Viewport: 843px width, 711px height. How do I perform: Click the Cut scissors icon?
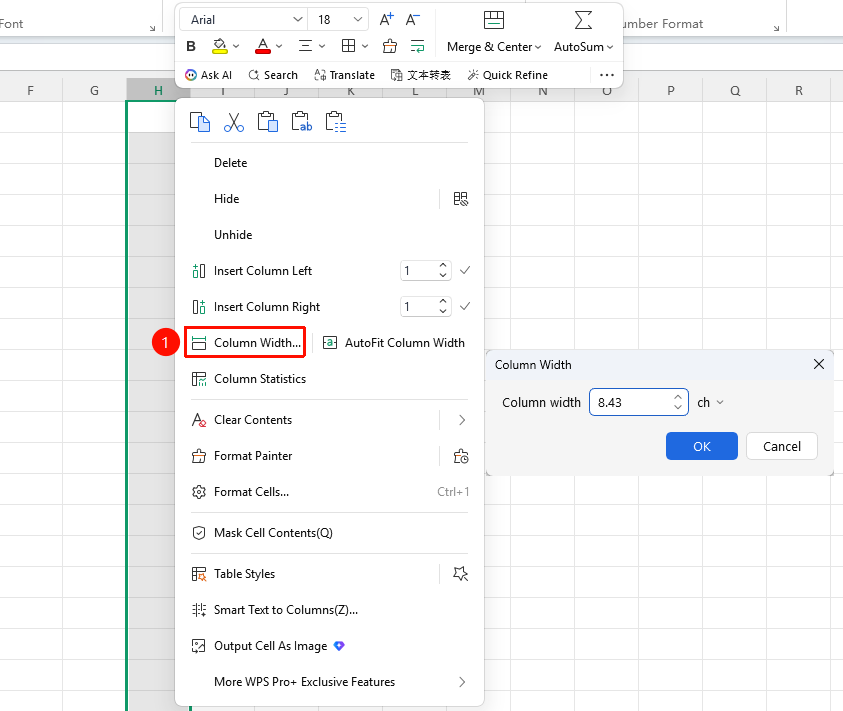(234, 122)
